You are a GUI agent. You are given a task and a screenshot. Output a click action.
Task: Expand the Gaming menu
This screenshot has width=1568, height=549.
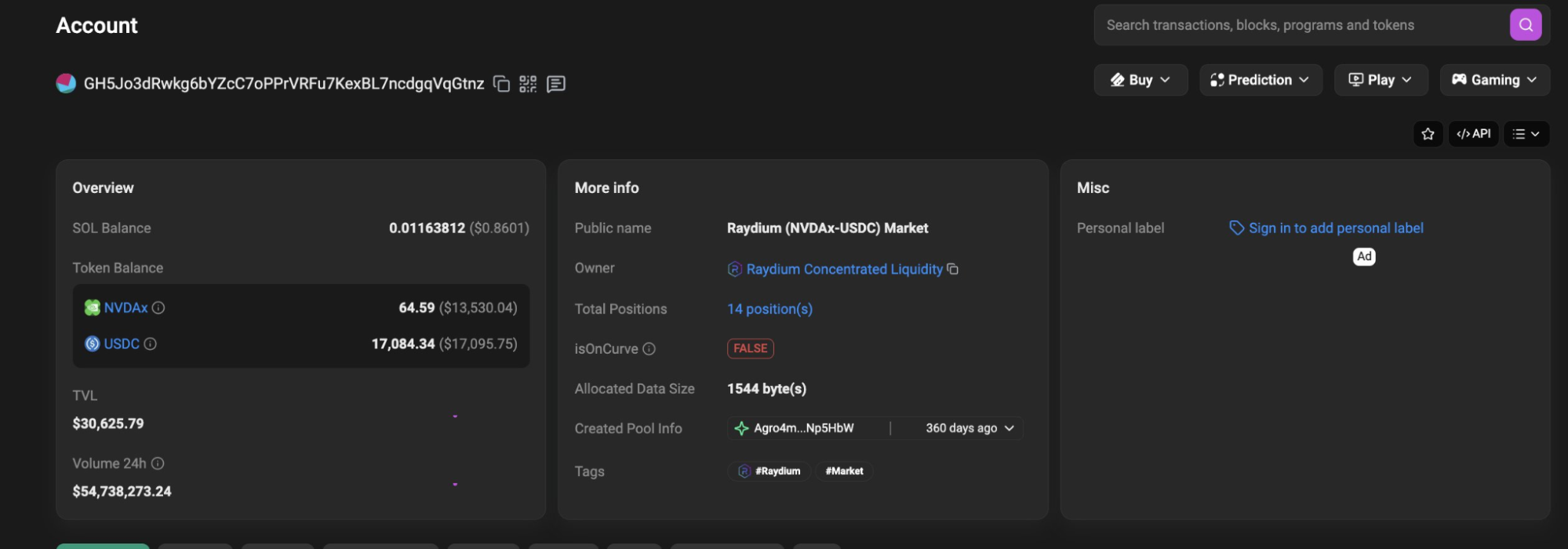point(1494,80)
